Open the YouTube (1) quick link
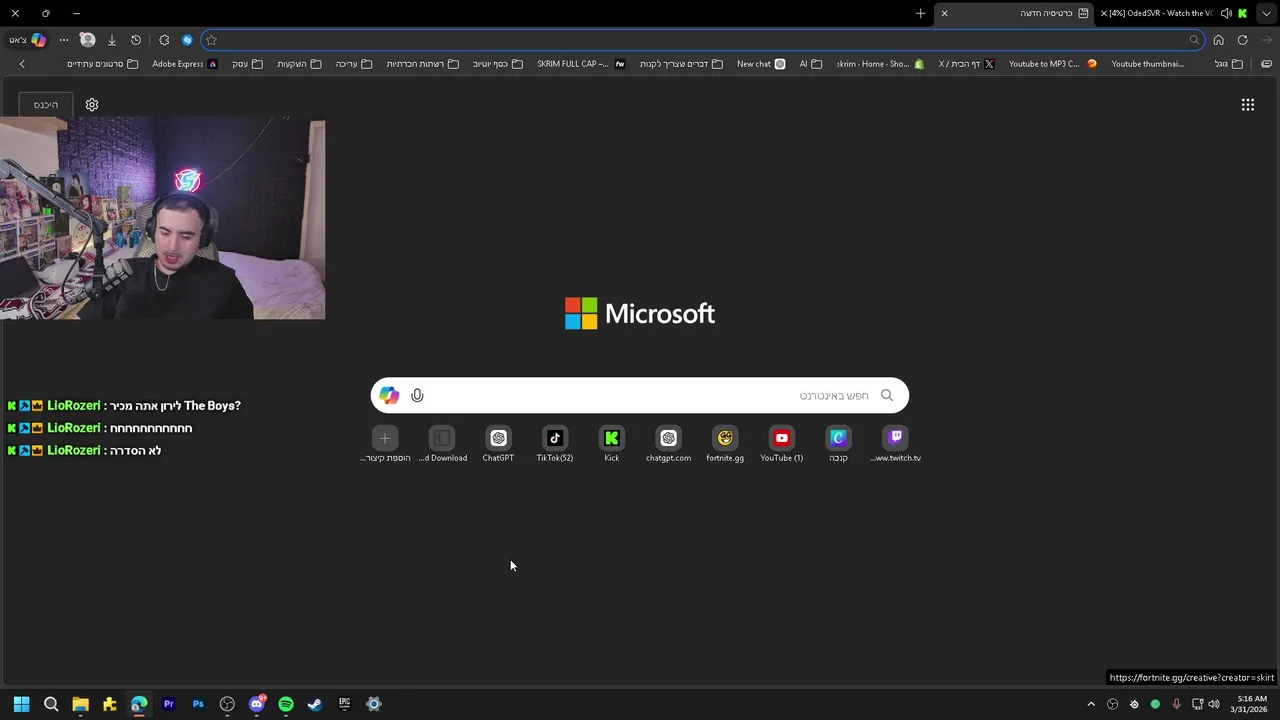Viewport: 1280px width, 720px height. pos(782,444)
